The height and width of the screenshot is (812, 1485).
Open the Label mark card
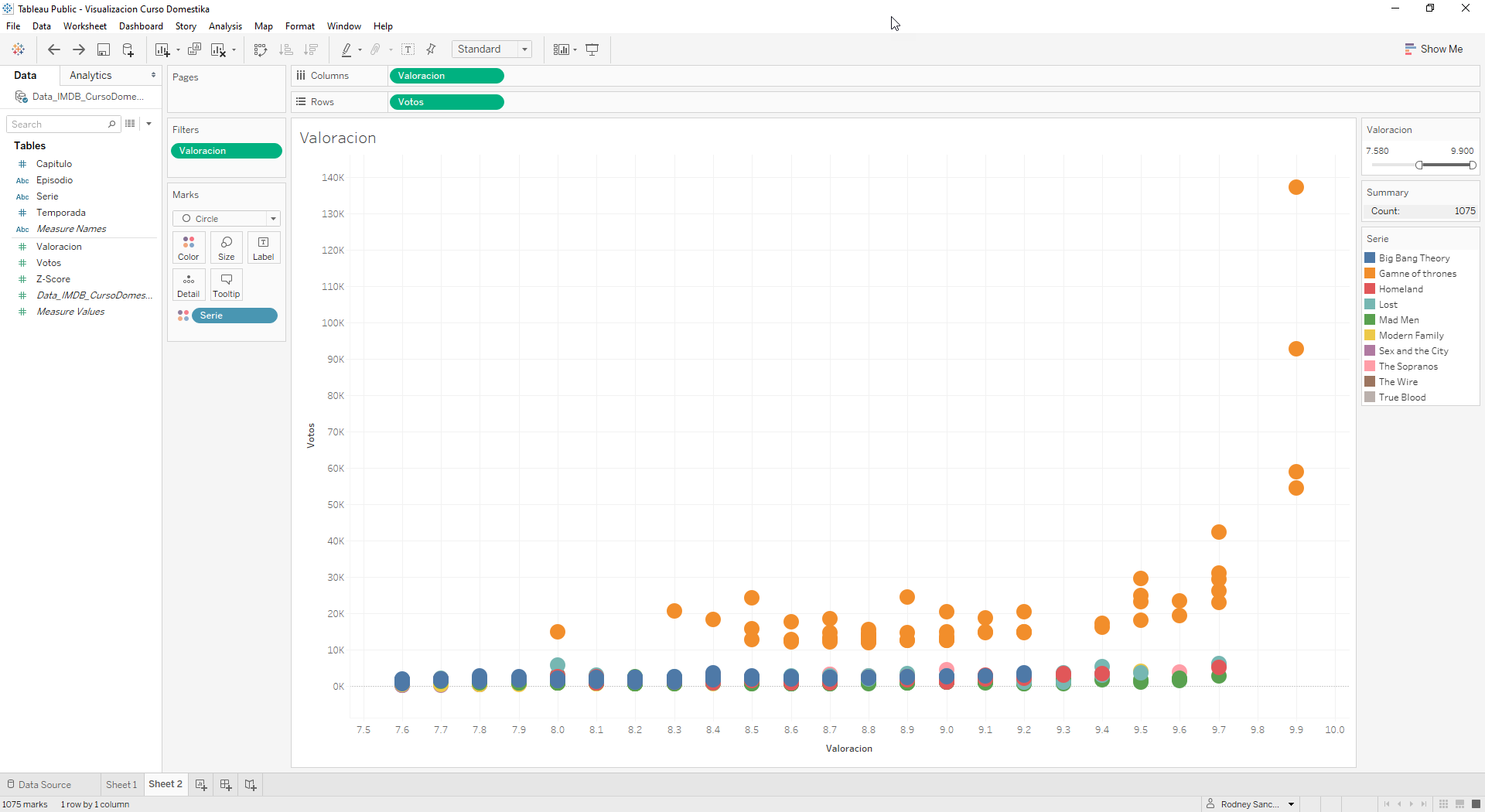pyautogui.click(x=264, y=248)
